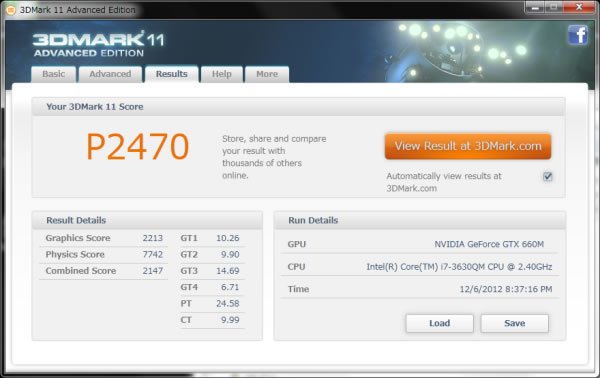
Task: Toggle the auto view results checkbox
Action: tap(548, 176)
